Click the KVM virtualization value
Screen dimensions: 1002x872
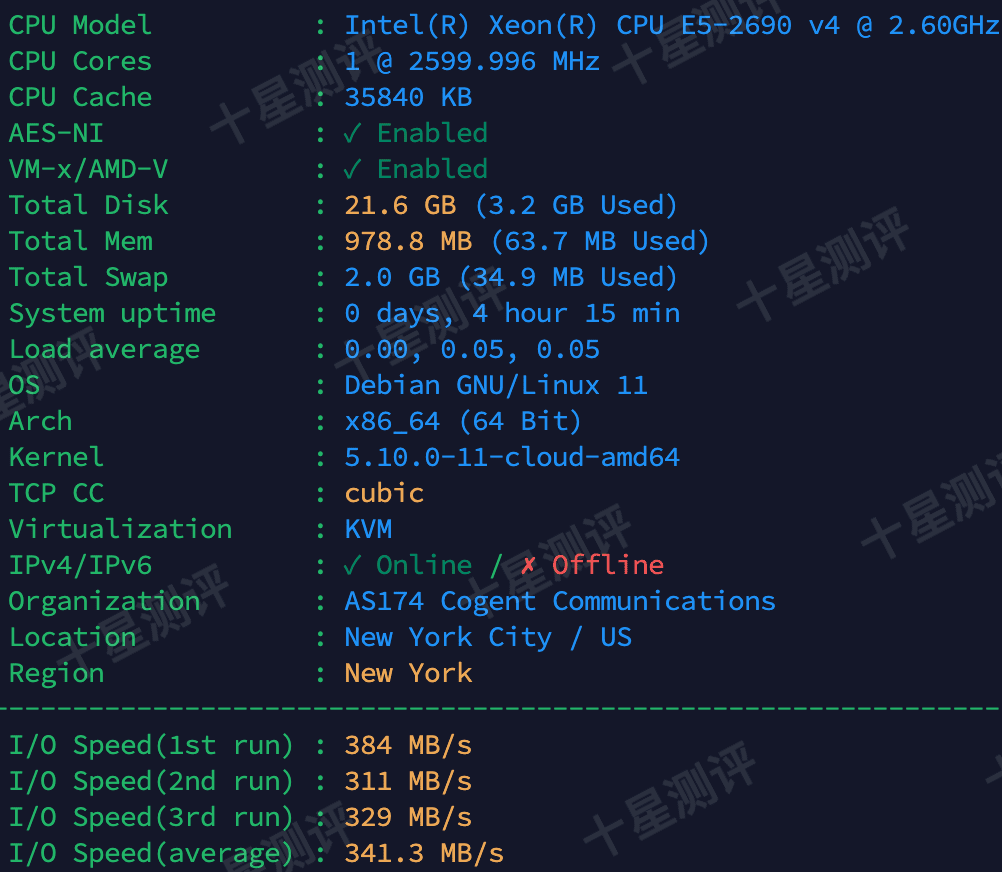[x=368, y=530]
